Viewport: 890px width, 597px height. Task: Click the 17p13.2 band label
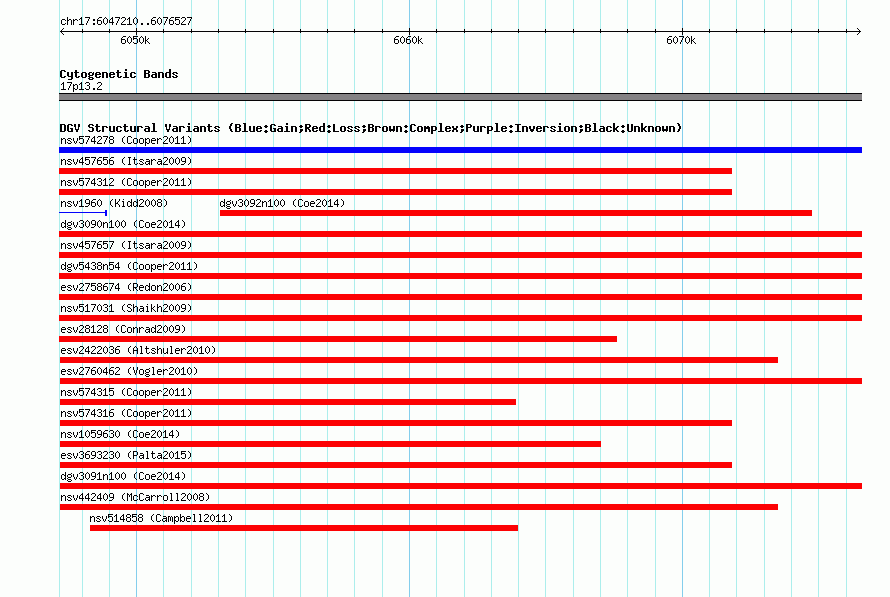[x=81, y=86]
